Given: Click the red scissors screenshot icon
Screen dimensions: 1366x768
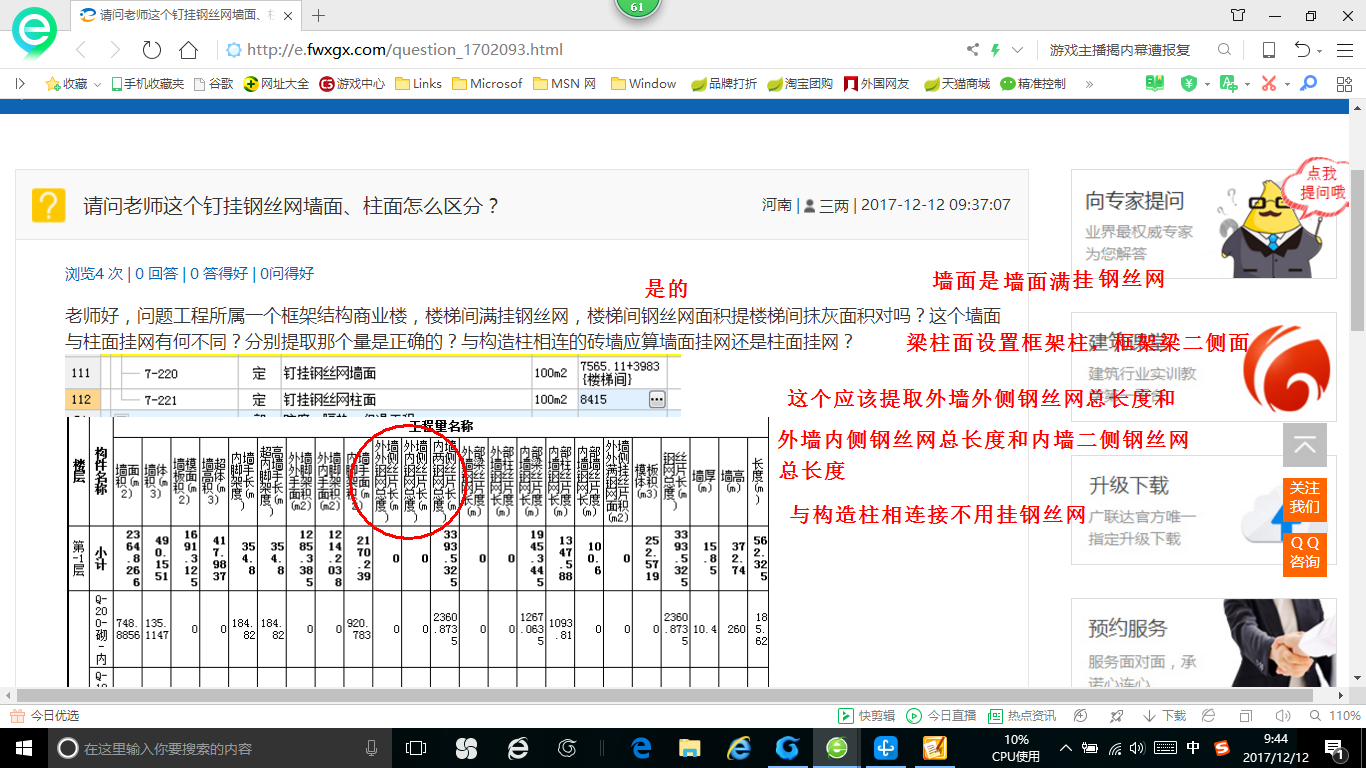Looking at the screenshot, I should [x=1269, y=84].
